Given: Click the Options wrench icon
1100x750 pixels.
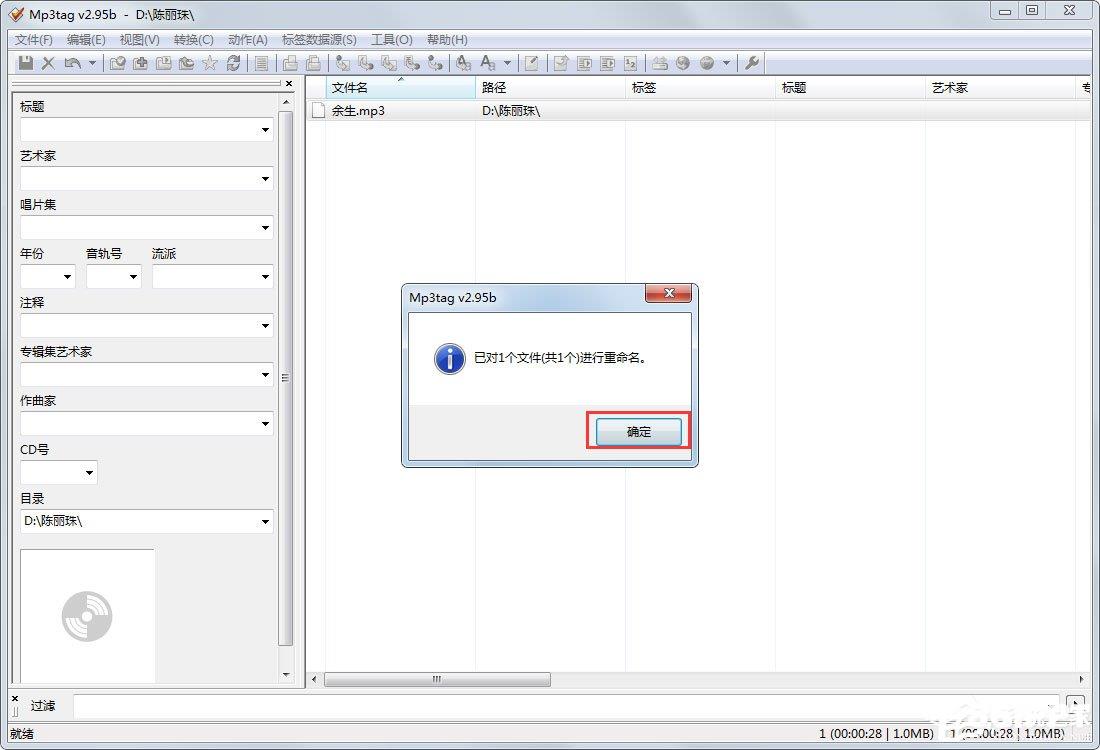Looking at the screenshot, I should [x=751, y=63].
